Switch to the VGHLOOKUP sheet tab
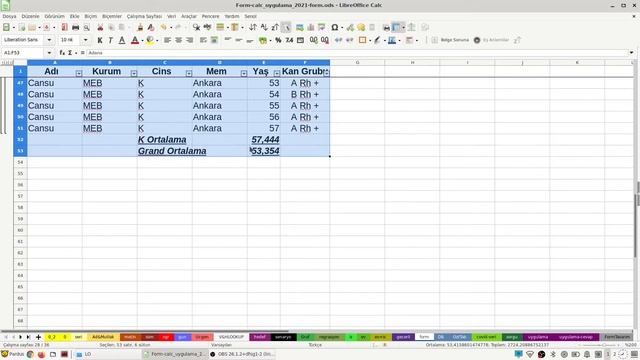640x360 pixels. tap(231, 337)
